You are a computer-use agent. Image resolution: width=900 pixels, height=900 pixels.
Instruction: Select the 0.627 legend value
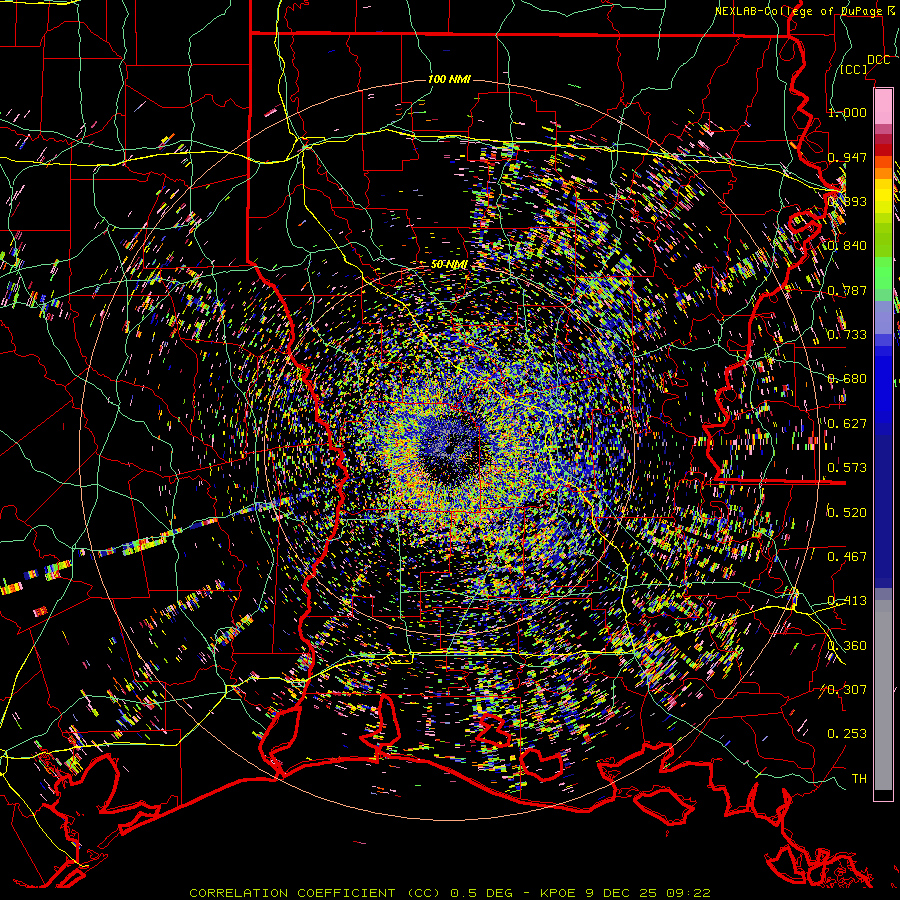[x=847, y=424]
